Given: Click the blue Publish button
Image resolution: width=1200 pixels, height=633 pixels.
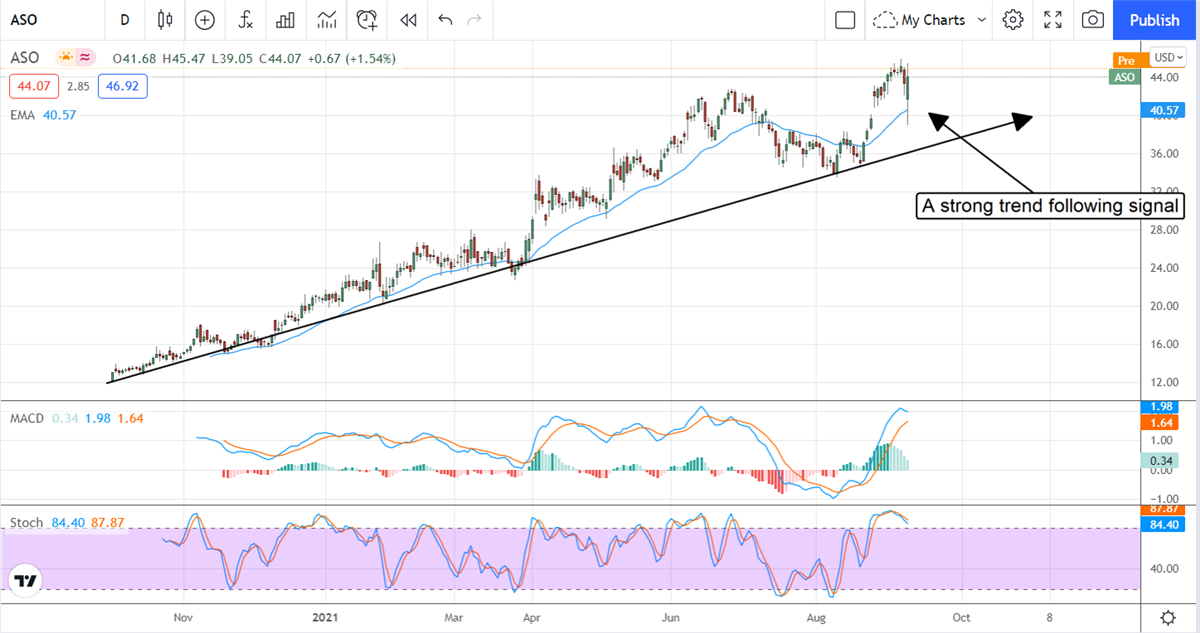Looking at the screenshot, I should (1154, 19).
